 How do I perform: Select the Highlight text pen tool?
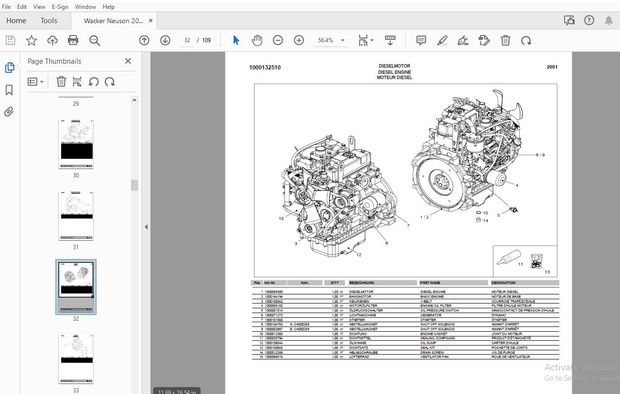pos(442,40)
